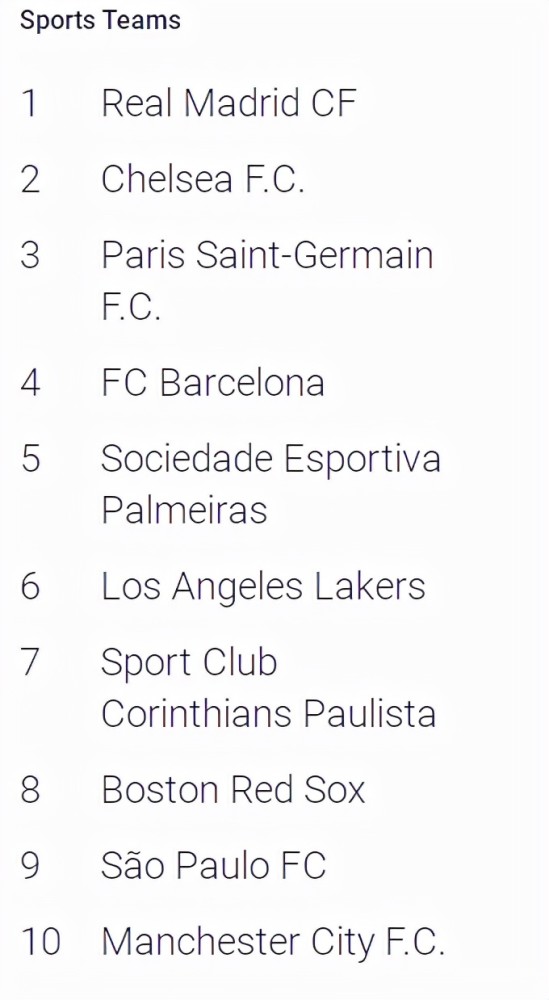
Task: Click rank number 10
Action: pyautogui.click(x=41, y=942)
